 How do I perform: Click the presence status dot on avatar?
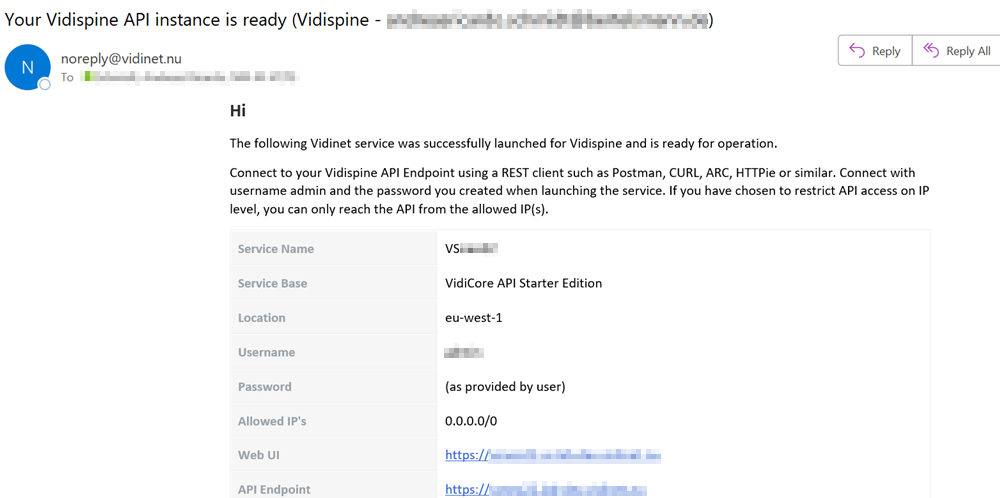click(x=45, y=85)
